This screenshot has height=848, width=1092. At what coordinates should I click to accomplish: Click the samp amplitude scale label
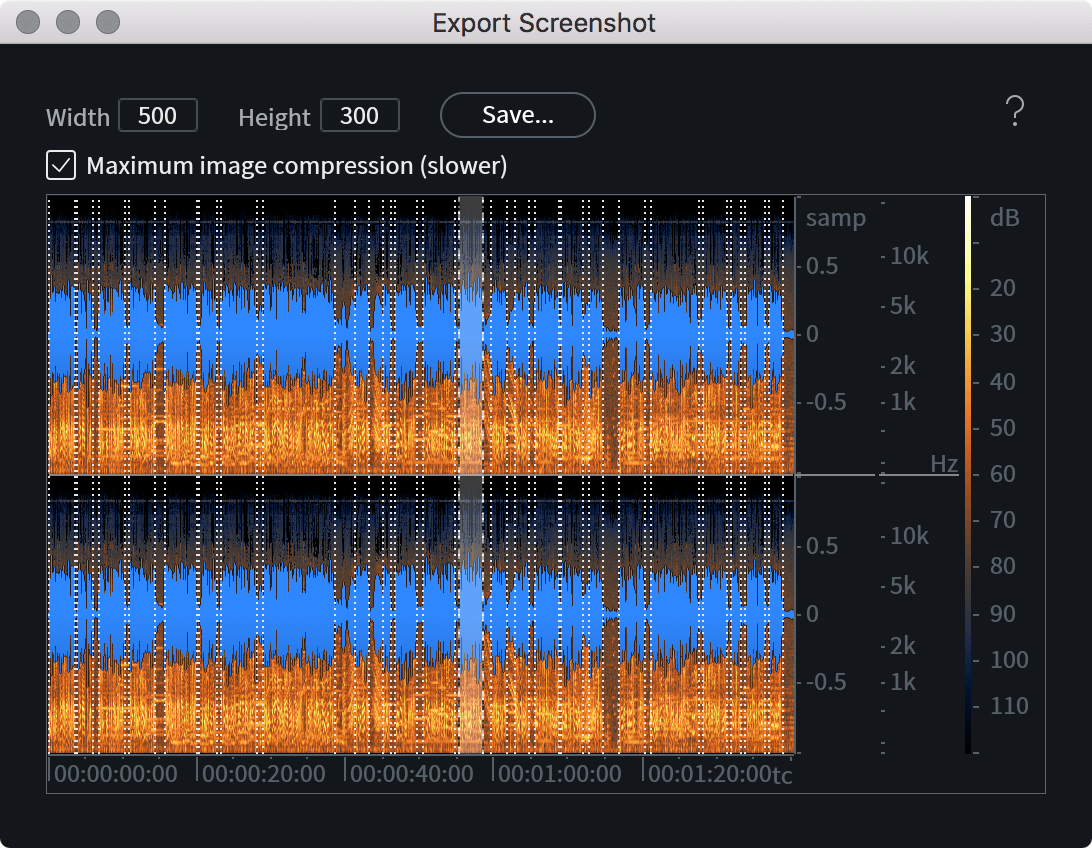836,219
